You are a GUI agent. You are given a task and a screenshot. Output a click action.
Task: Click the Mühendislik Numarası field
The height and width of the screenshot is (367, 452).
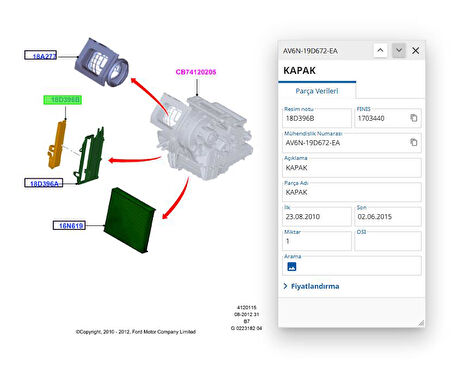[x=352, y=143]
